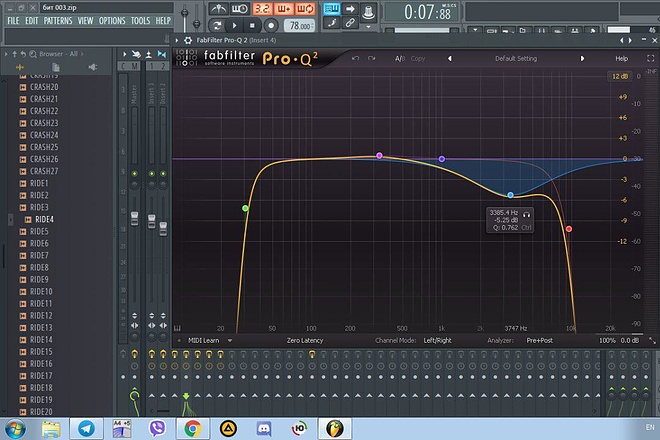Click the knob tweak icon
Screen dimensions: 660x440
pos(368,12)
